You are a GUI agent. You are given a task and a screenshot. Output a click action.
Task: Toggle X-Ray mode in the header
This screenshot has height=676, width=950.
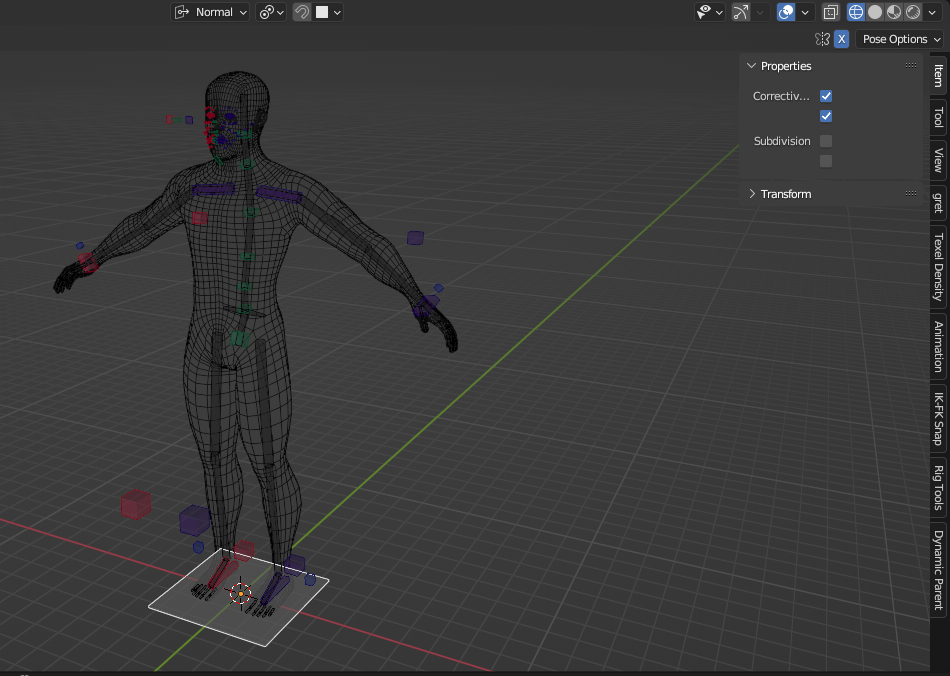click(x=831, y=11)
